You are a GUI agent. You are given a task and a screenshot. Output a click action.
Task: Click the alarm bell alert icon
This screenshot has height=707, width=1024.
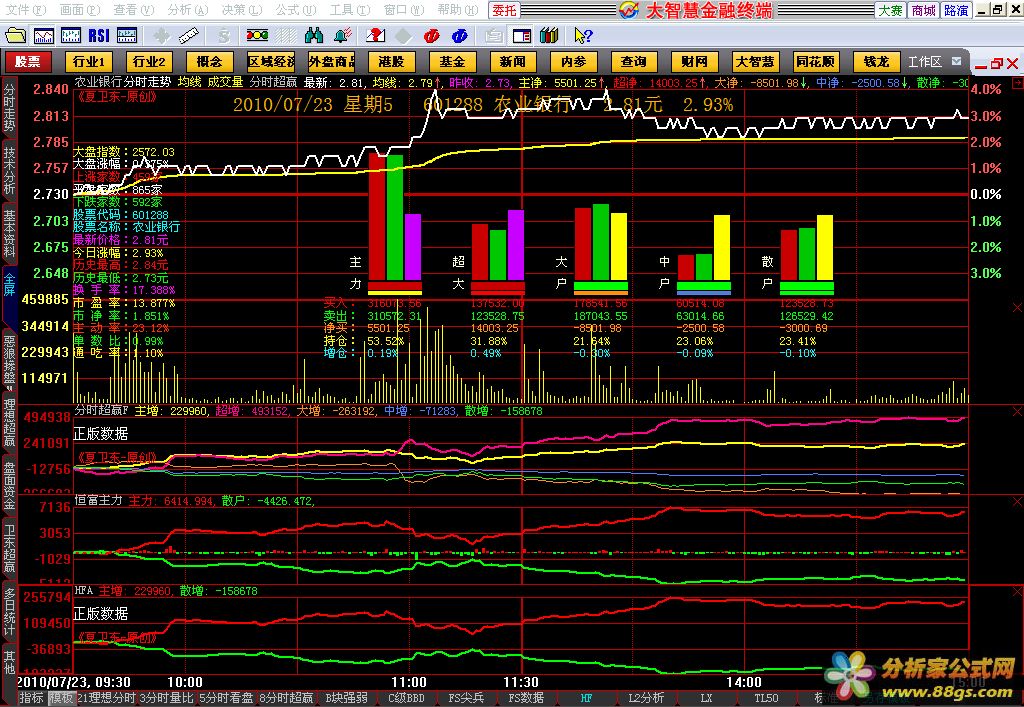[342, 35]
